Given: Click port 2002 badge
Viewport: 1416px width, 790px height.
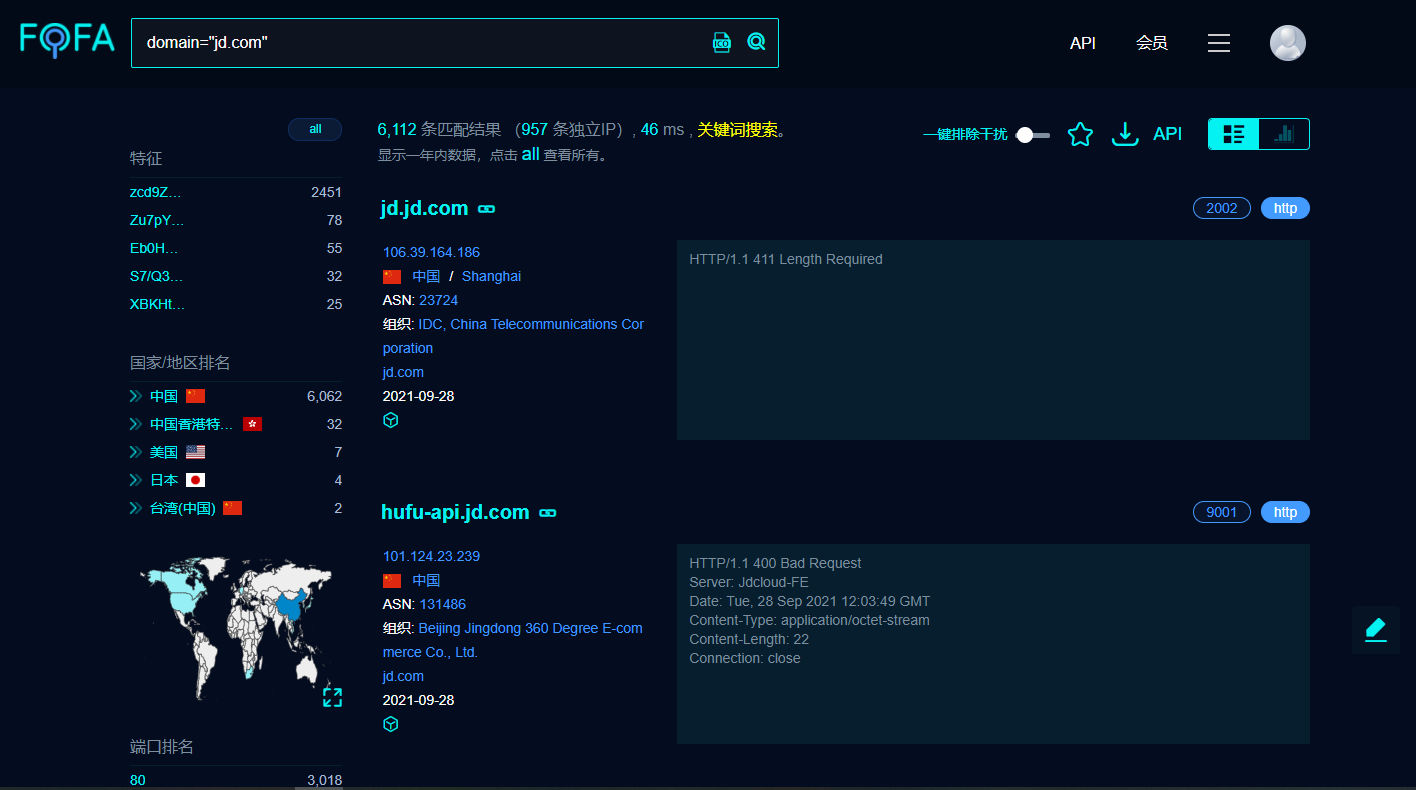Looking at the screenshot, I should [x=1222, y=208].
